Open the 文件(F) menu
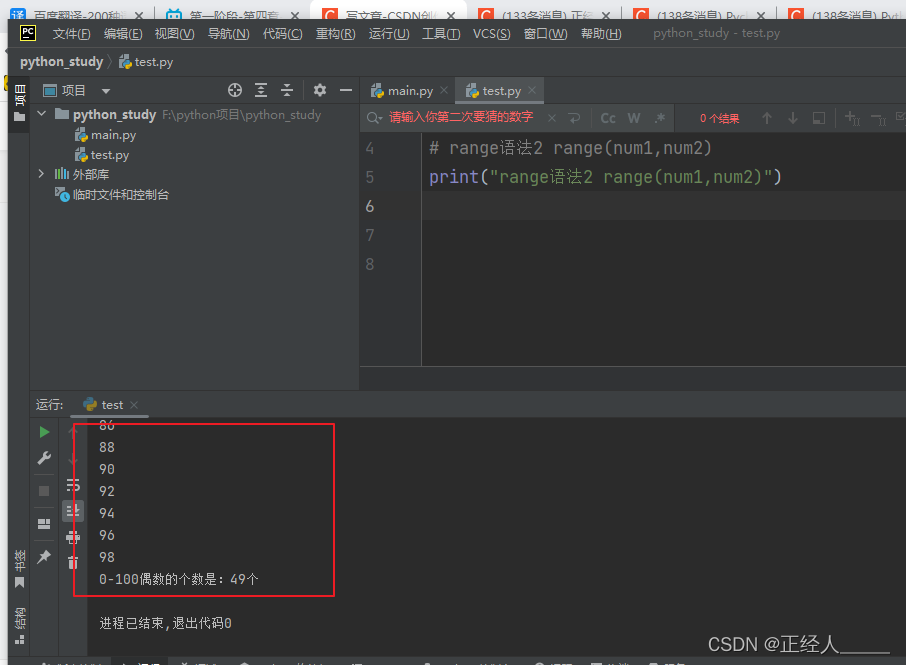The height and width of the screenshot is (665, 906). pos(72,34)
